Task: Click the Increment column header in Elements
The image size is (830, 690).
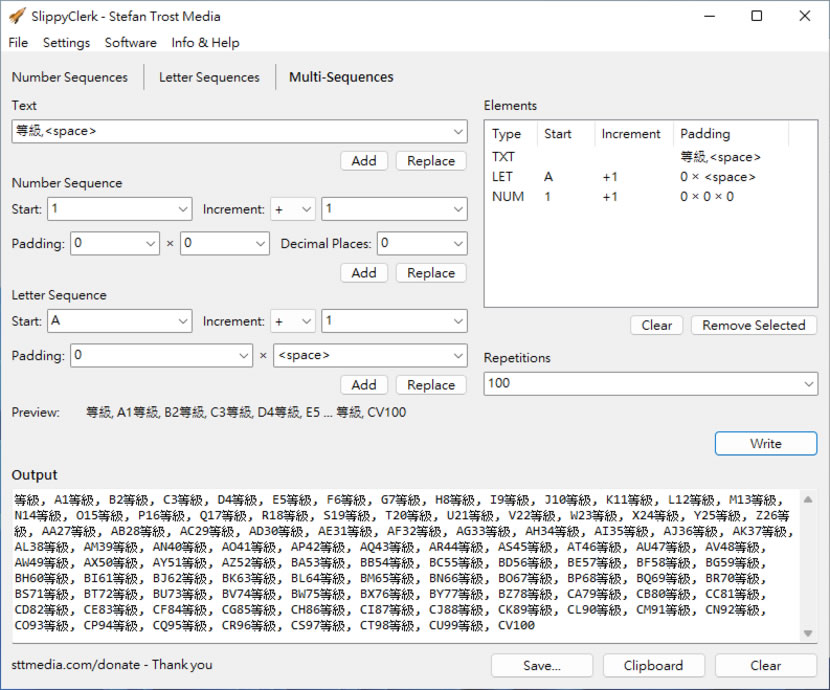Action: tap(633, 134)
